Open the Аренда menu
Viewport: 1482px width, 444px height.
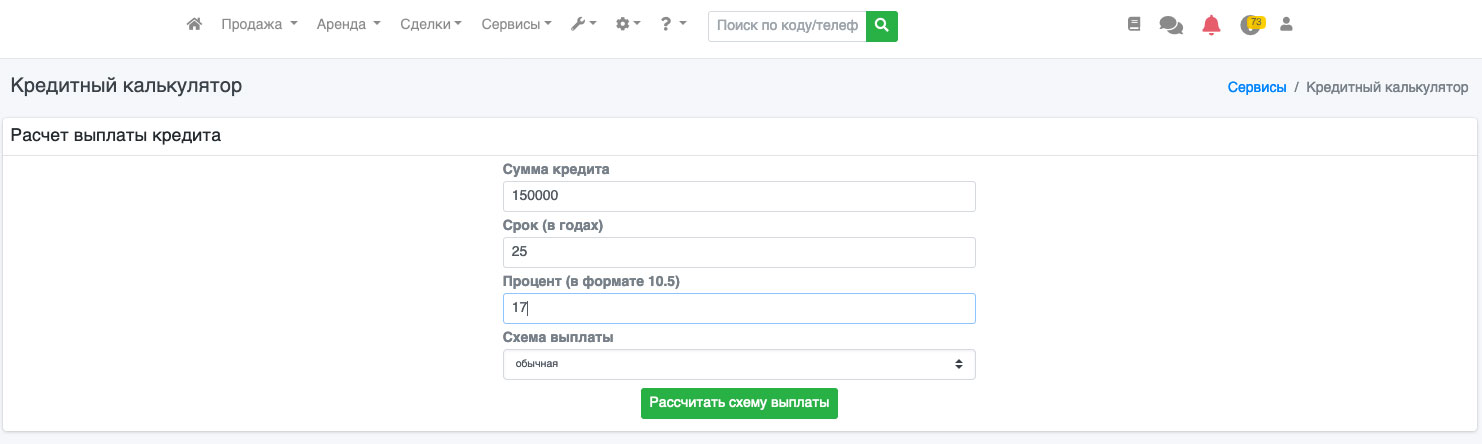pyautogui.click(x=348, y=25)
